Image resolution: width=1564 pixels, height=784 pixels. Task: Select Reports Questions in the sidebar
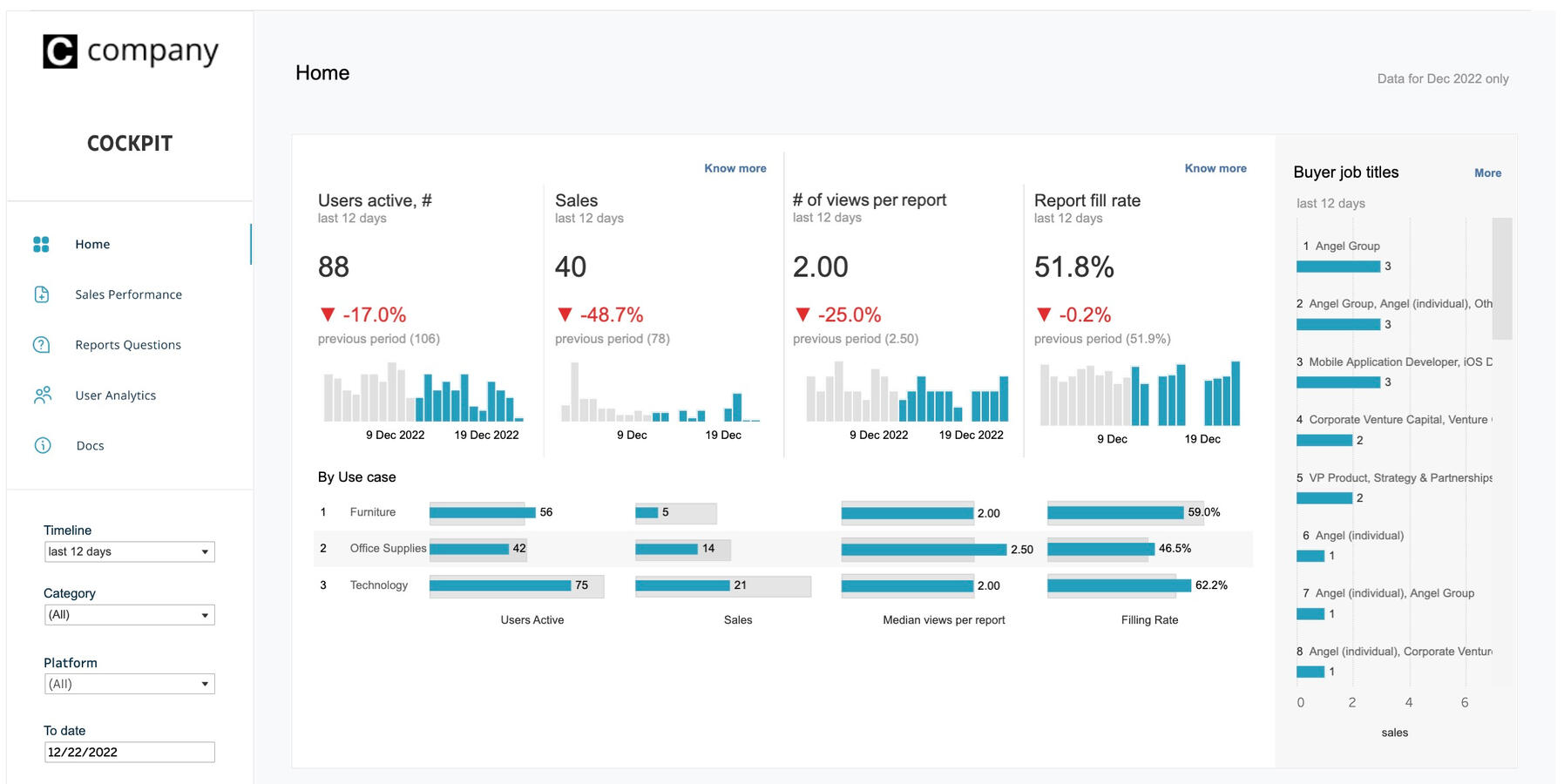click(x=128, y=345)
